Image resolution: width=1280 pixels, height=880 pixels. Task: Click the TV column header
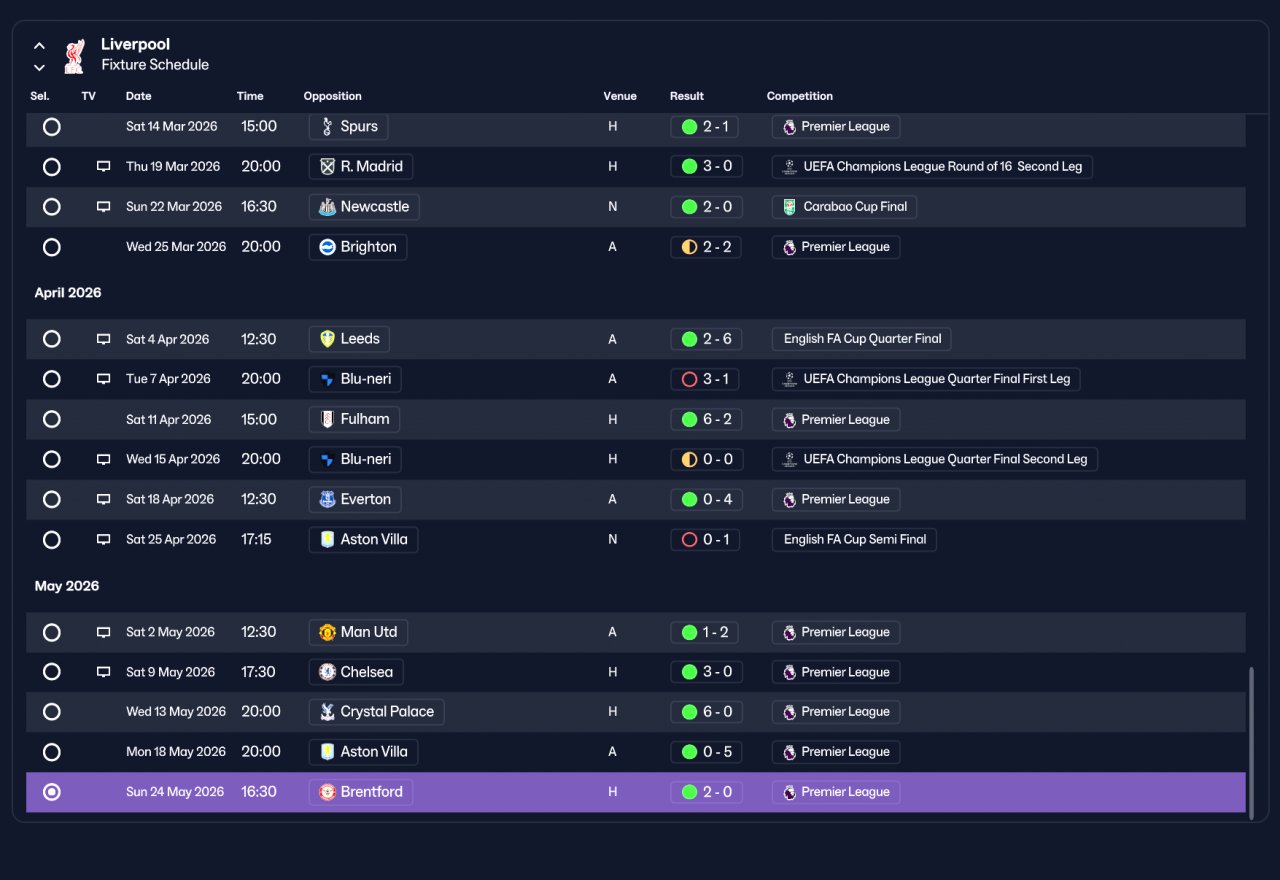pyautogui.click(x=89, y=96)
